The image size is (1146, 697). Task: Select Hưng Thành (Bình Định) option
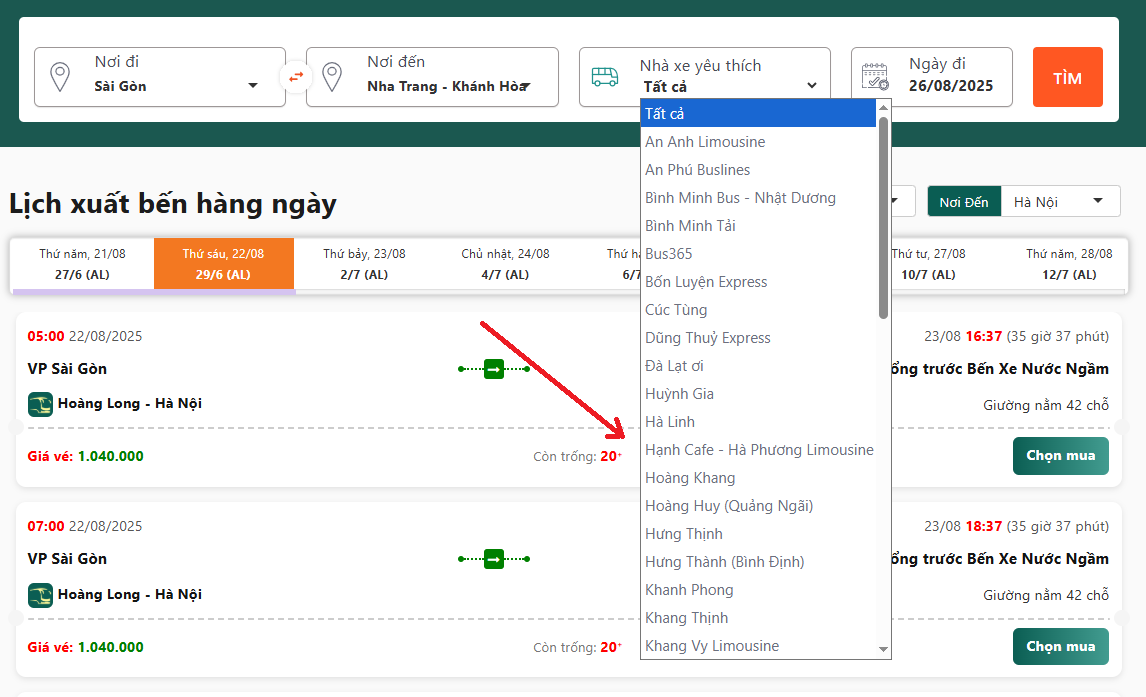click(x=758, y=562)
